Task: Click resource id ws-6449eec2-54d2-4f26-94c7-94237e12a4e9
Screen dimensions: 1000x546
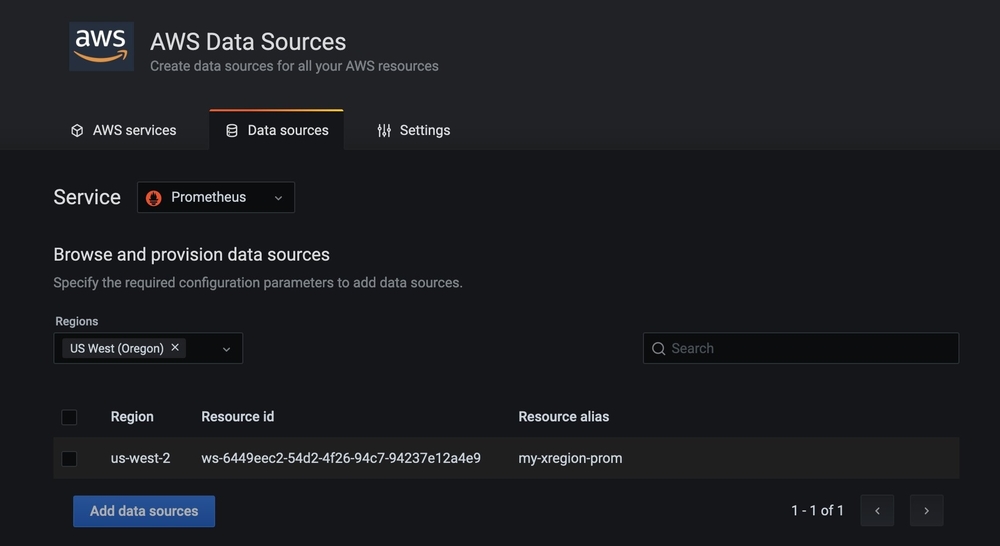Action: pyautogui.click(x=341, y=458)
